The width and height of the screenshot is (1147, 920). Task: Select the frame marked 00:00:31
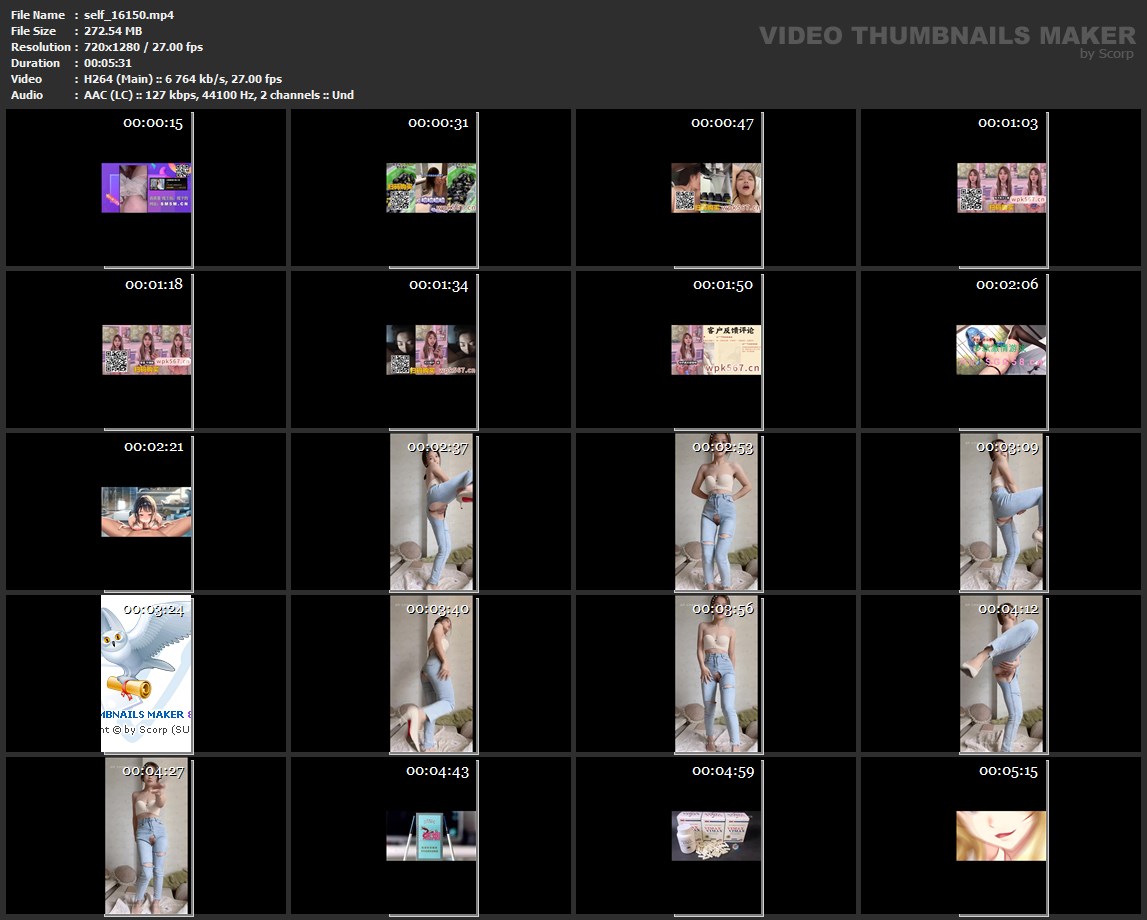click(x=431, y=188)
